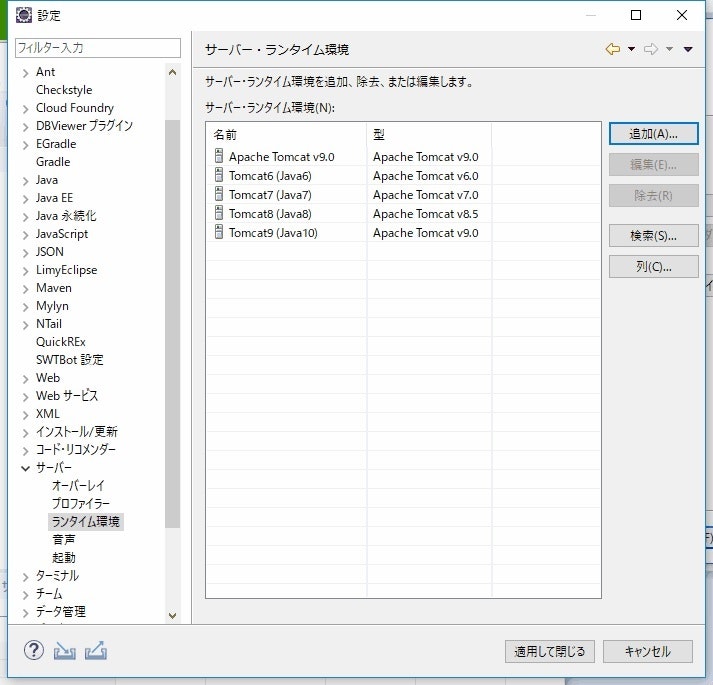
Task: Expand the Cloud Foundry node
Action: [25, 109]
